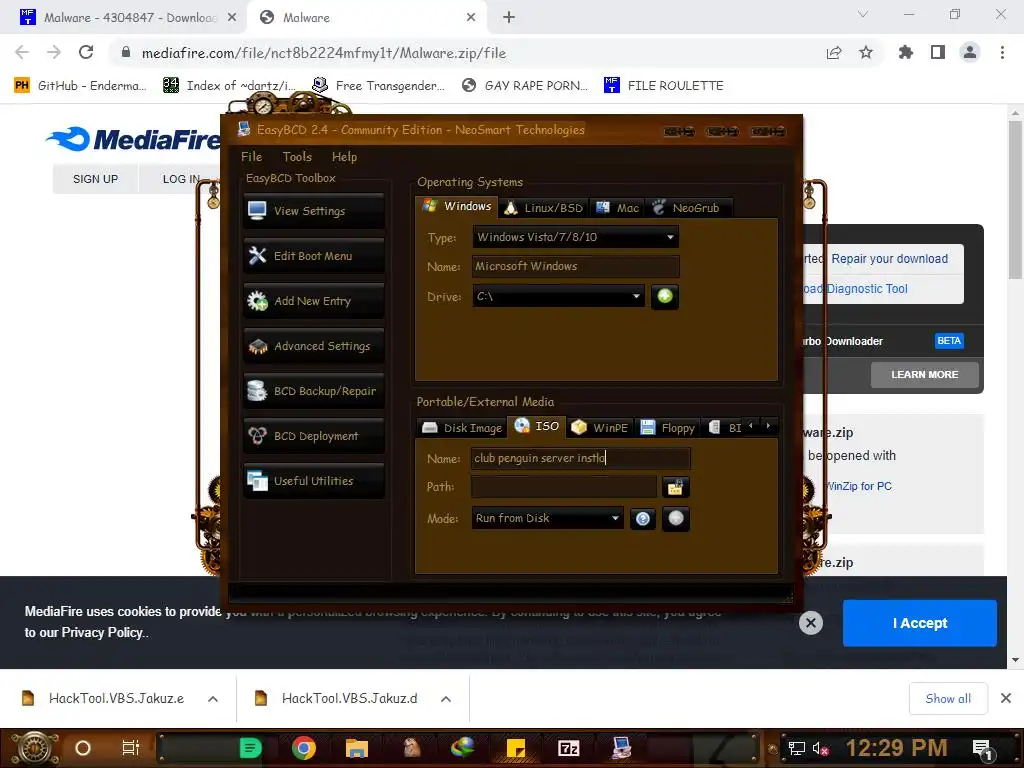Open the Diagnostic Tool link
Image resolution: width=1024 pixels, height=768 pixels.
867,289
